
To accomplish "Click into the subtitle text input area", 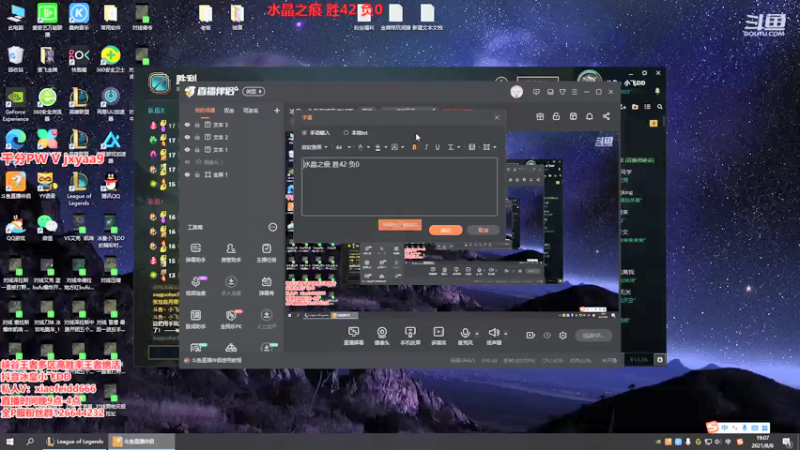I will click(399, 186).
